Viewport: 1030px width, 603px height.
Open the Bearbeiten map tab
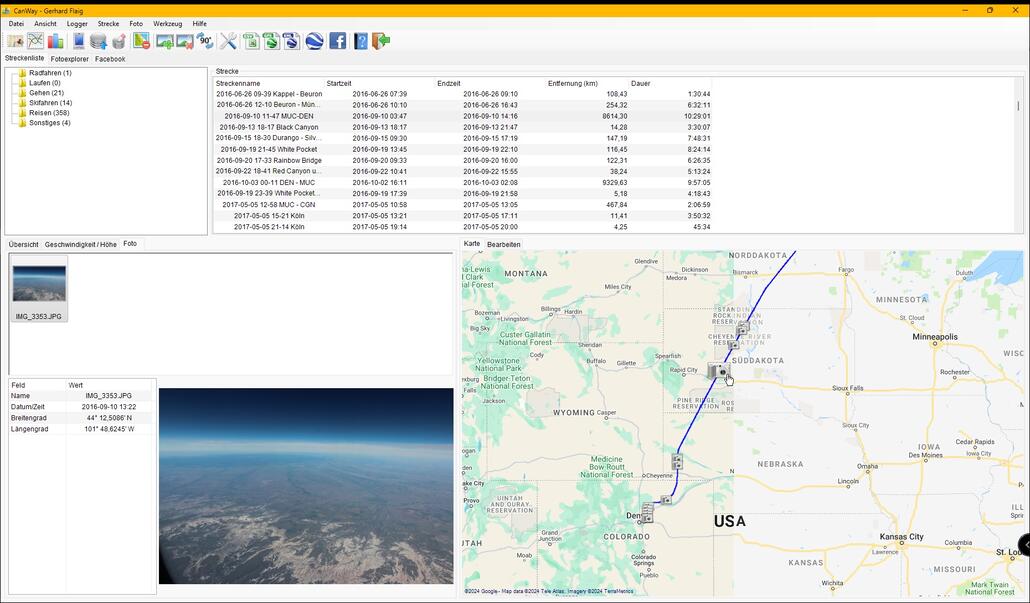click(x=503, y=244)
